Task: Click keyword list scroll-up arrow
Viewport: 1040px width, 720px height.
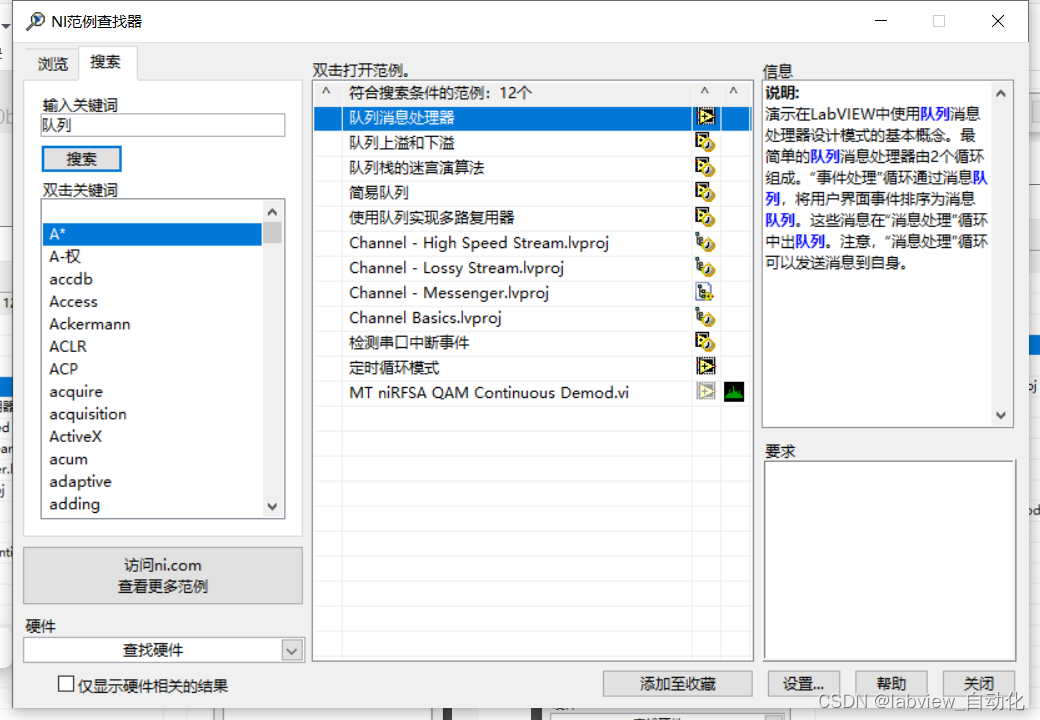Action: (272, 212)
